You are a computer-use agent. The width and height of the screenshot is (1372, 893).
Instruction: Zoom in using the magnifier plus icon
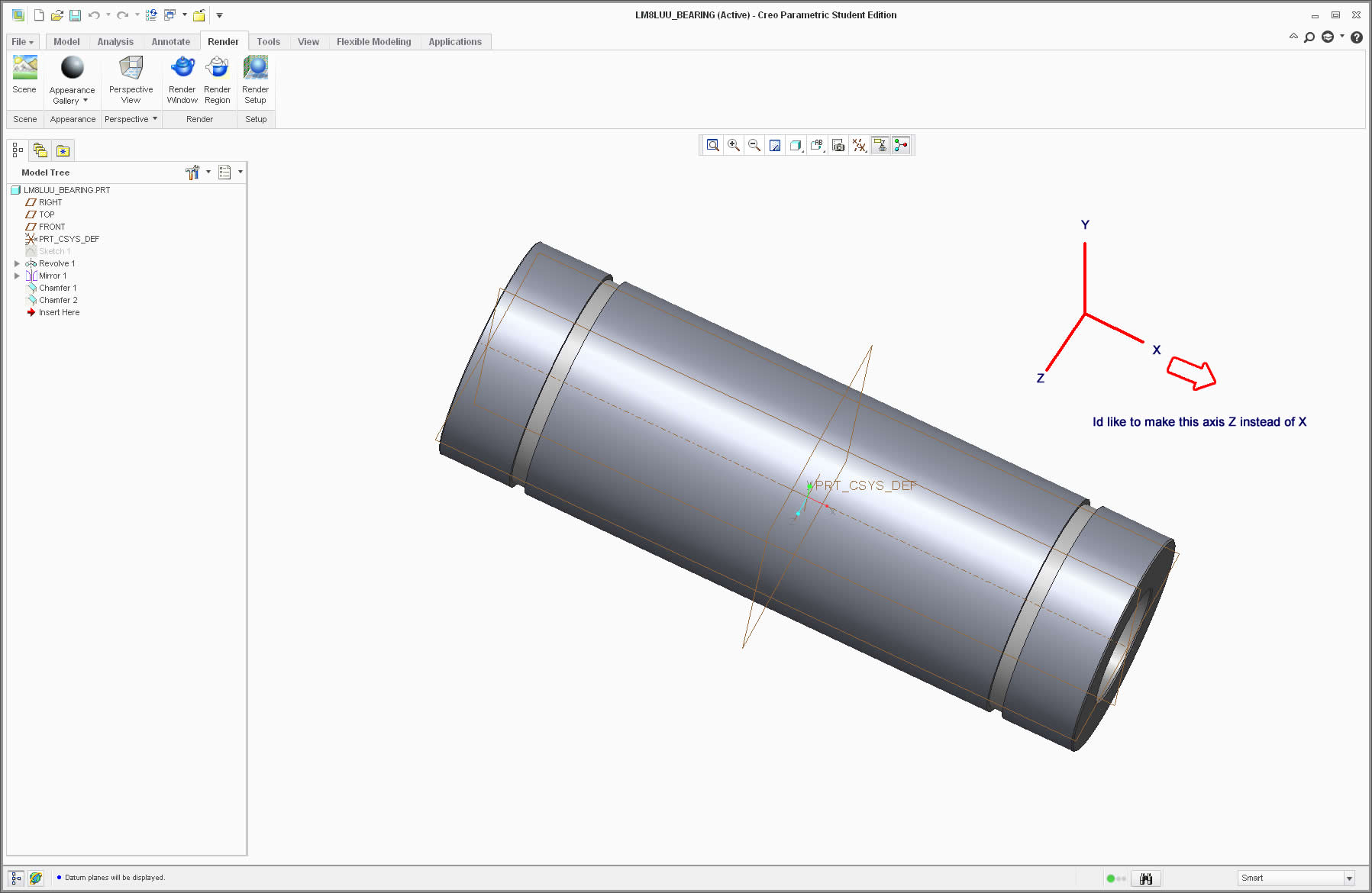[734, 145]
